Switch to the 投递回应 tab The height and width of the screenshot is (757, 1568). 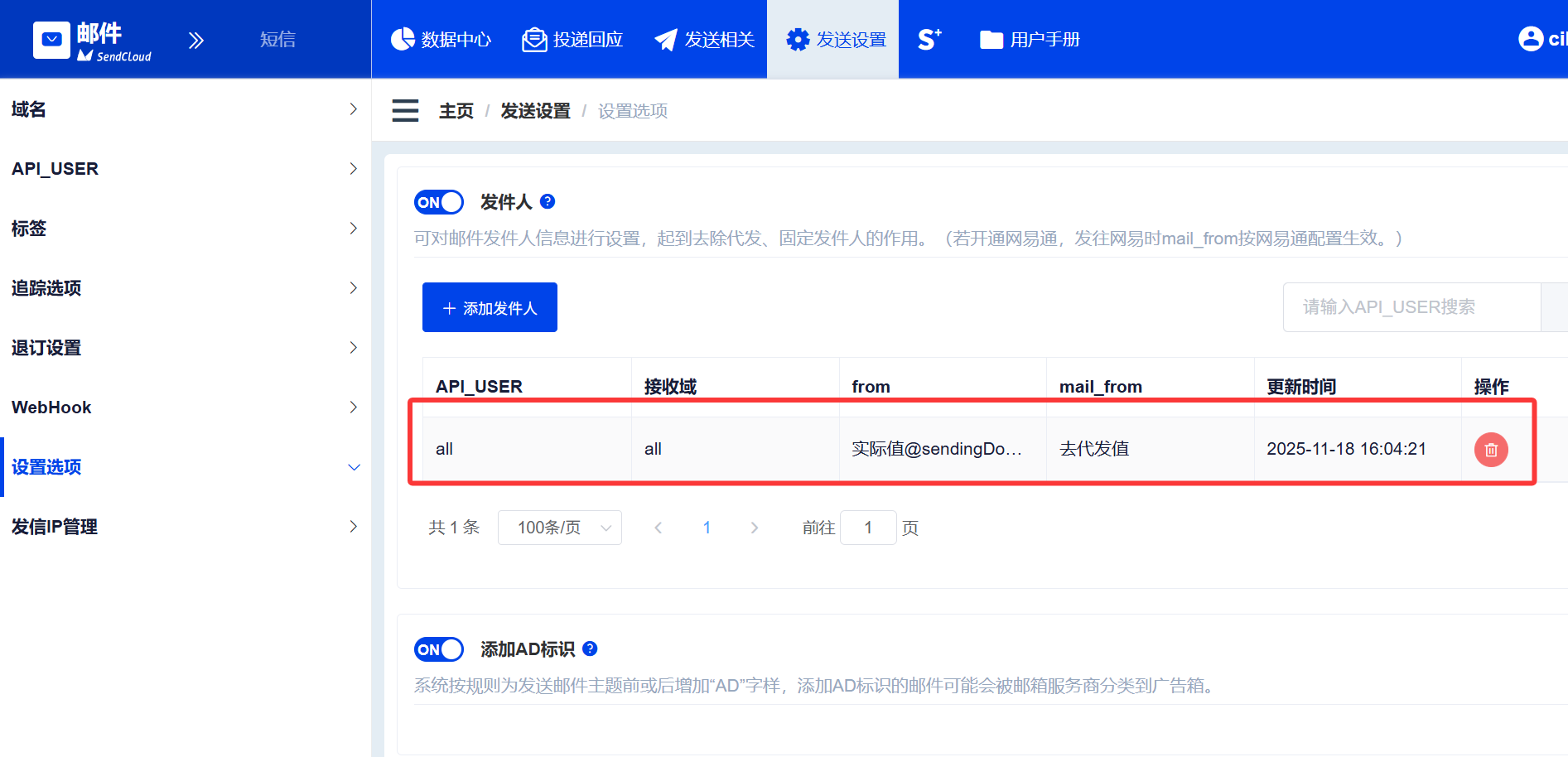[572, 40]
